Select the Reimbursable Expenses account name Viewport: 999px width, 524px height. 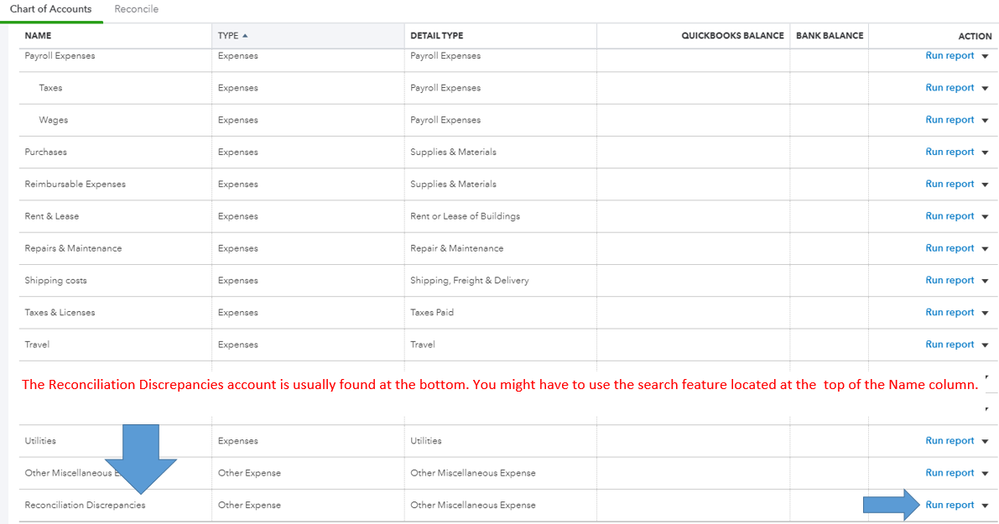[75, 184]
